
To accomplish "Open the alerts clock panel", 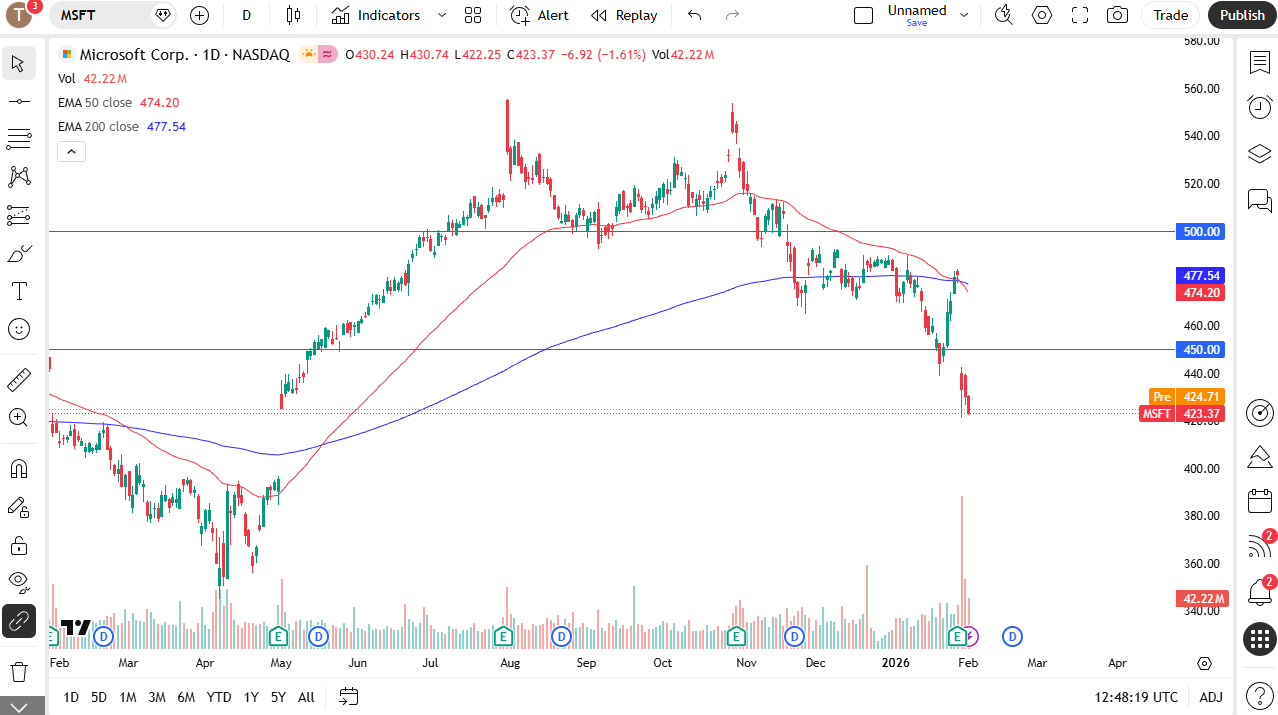I will coord(1259,107).
